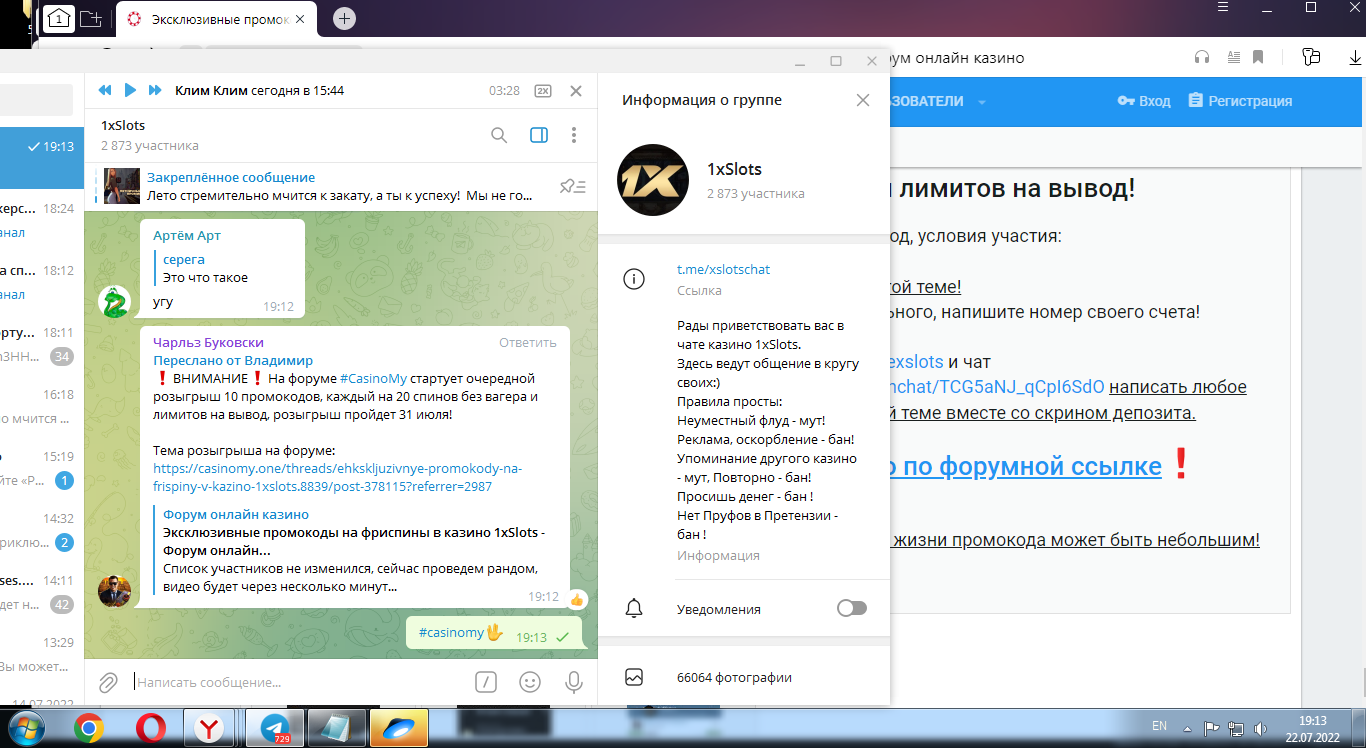The image size is (1366, 748).
Task: Launch Opera from the taskbar
Action: pyautogui.click(x=150, y=728)
